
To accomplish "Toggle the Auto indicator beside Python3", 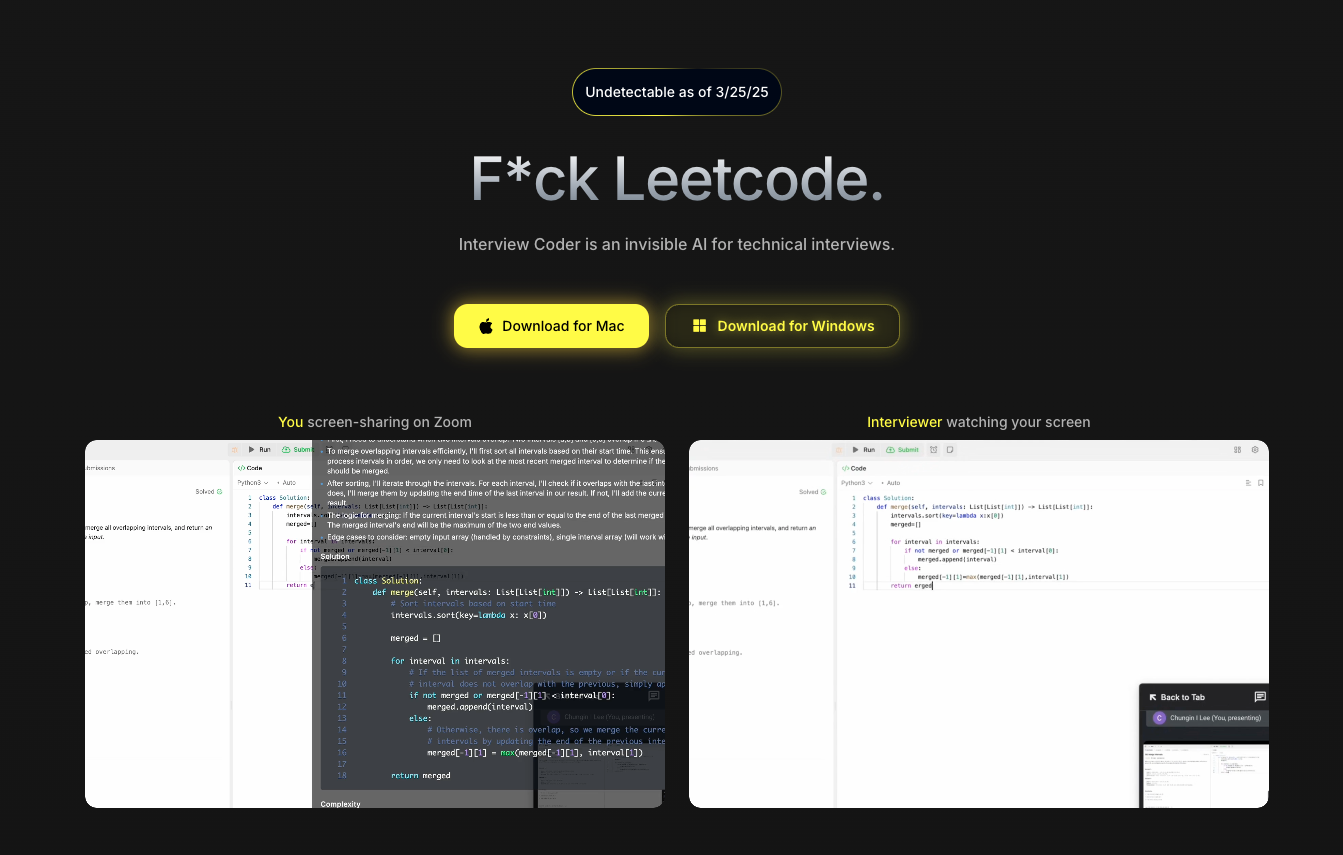I will [x=892, y=482].
